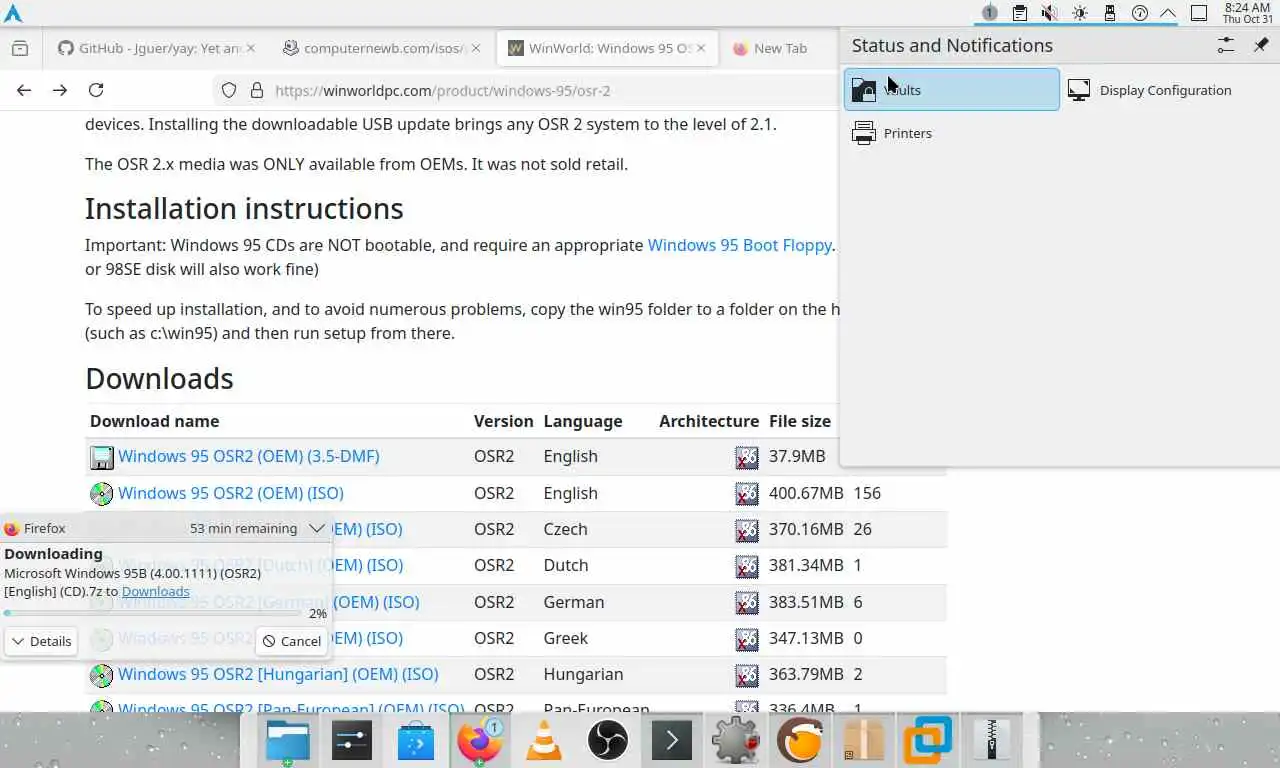The image size is (1280, 768).
Task: Click the 2% download progress bar
Action: [x=152, y=613]
